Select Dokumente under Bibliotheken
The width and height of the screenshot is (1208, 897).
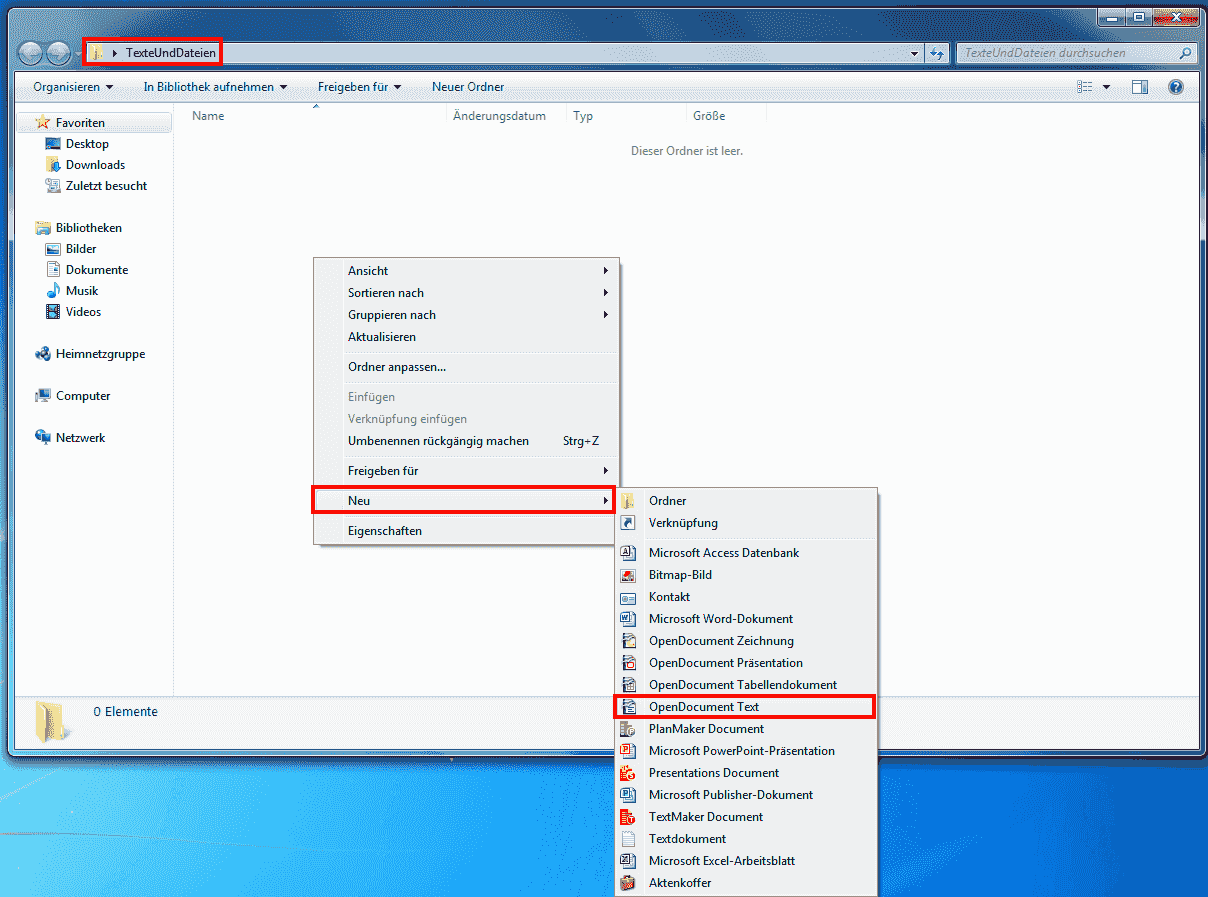point(97,270)
